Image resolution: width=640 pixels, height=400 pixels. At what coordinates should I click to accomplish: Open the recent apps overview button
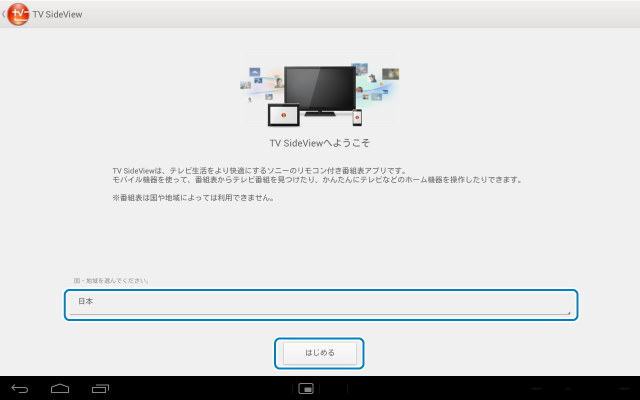(x=100, y=388)
